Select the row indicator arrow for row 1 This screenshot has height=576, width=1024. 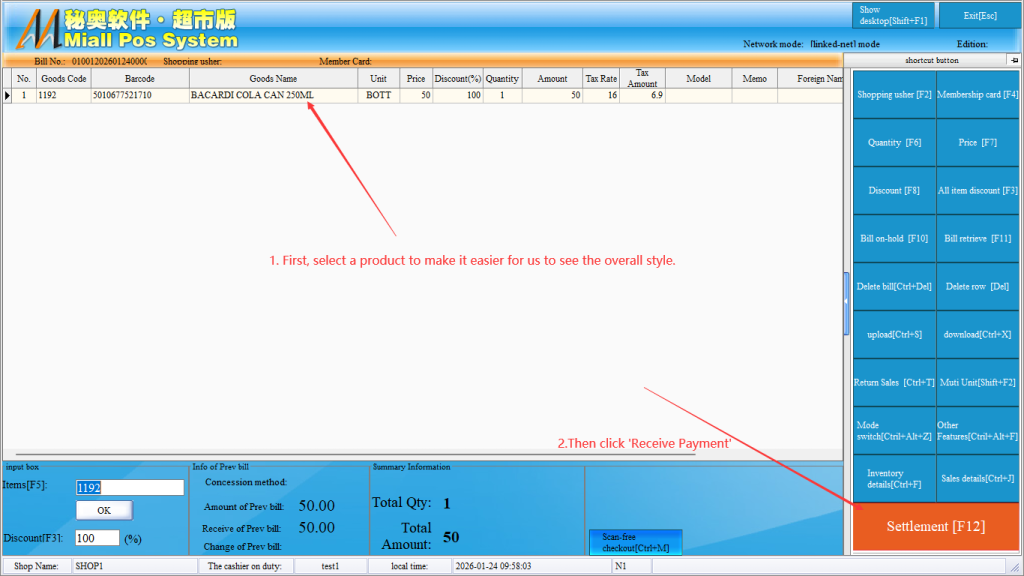point(8,96)
